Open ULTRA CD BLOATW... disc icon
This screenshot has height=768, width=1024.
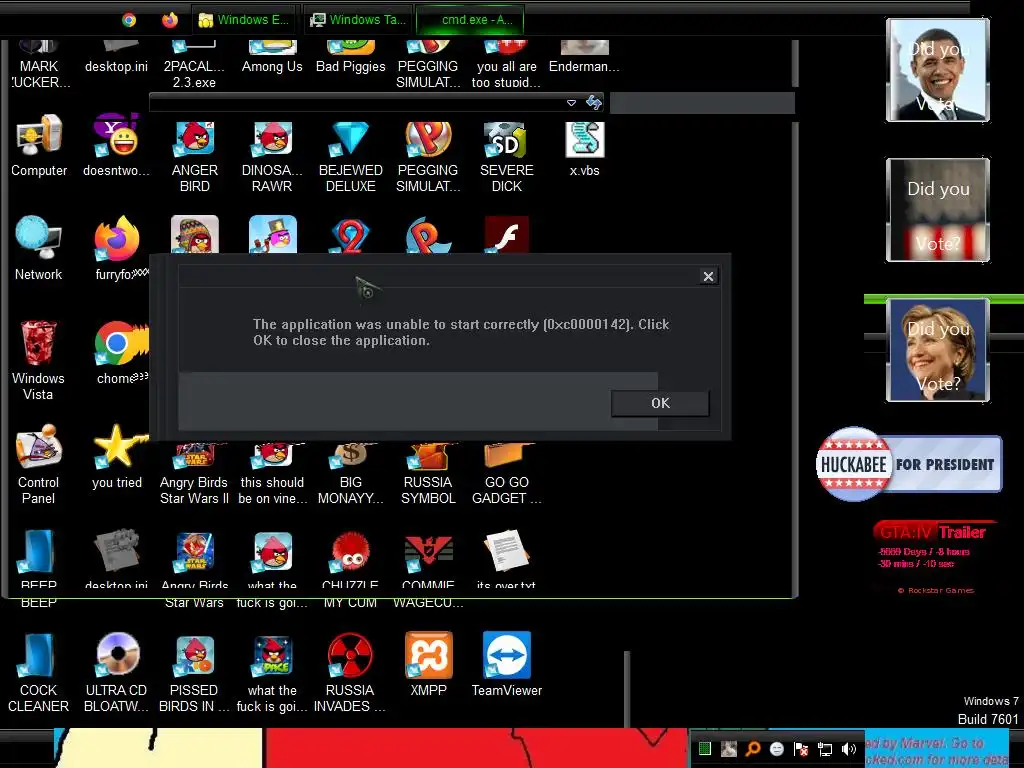pos(116,673)
